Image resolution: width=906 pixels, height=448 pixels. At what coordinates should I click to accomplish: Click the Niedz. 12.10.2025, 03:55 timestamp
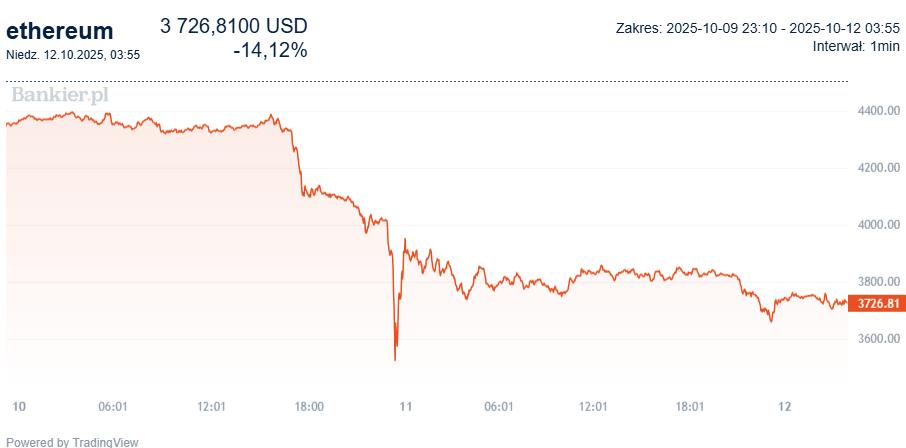pos(73,54)
